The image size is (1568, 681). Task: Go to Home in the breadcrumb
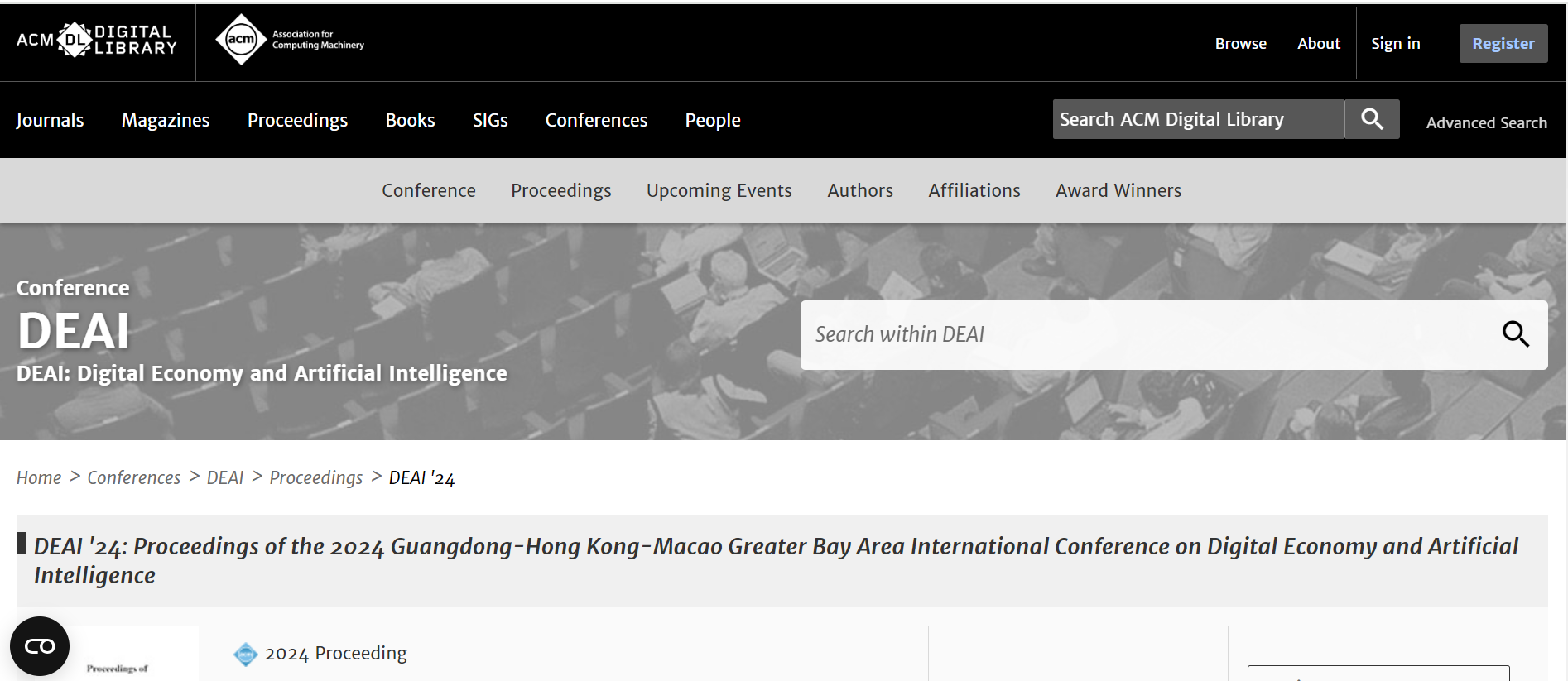(39, 477)
